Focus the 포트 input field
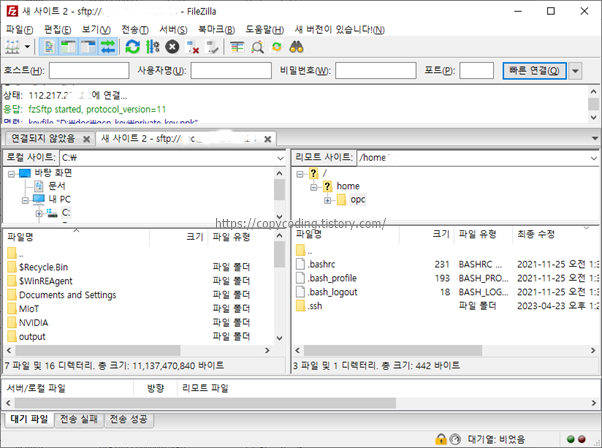The height and width of the screenshot is (448, 602). 476,71
